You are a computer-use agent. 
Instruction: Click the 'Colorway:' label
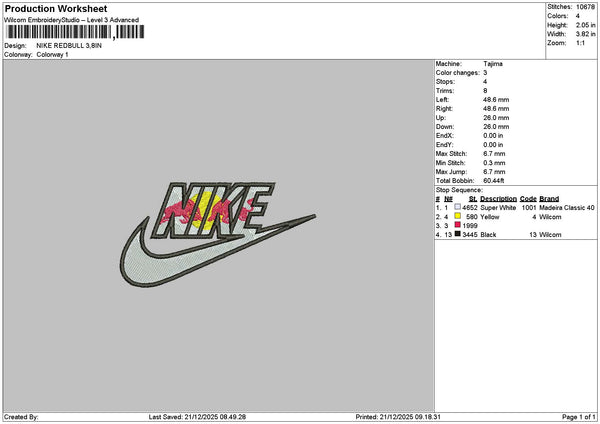[18, 55]
